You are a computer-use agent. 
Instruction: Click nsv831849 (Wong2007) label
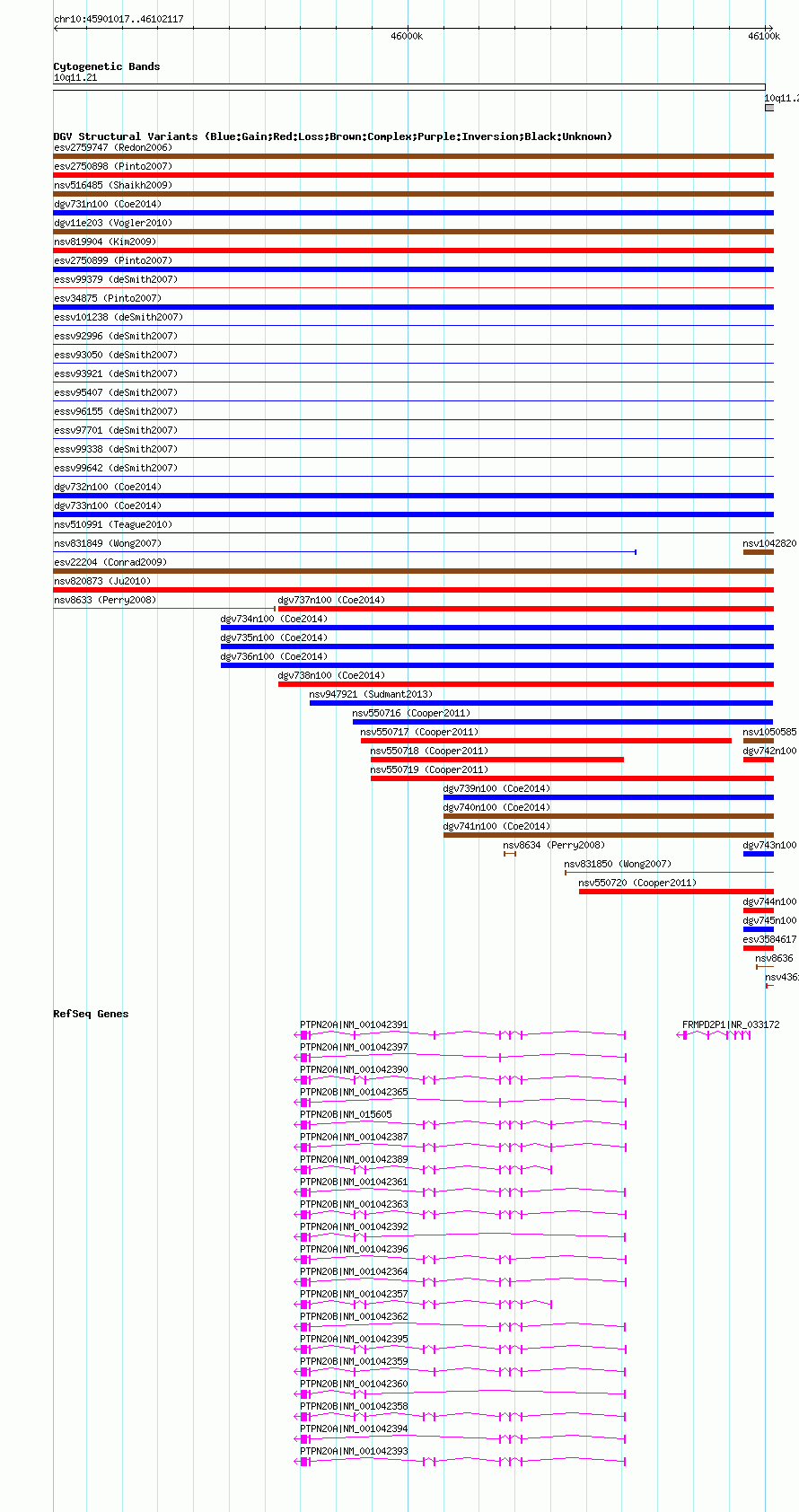(x=108, y=543)
